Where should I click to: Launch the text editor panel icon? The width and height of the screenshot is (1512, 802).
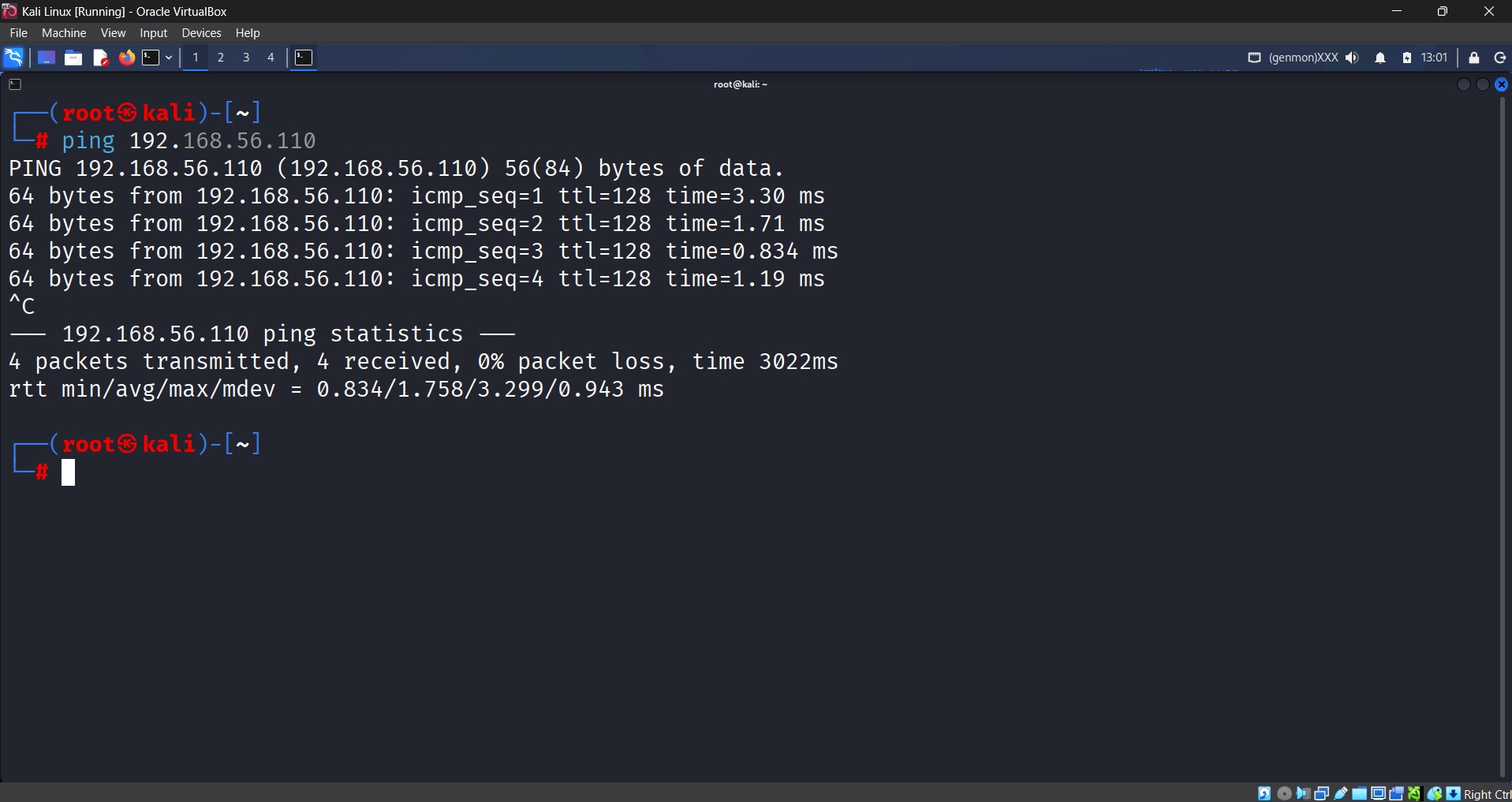click(100, 58)
